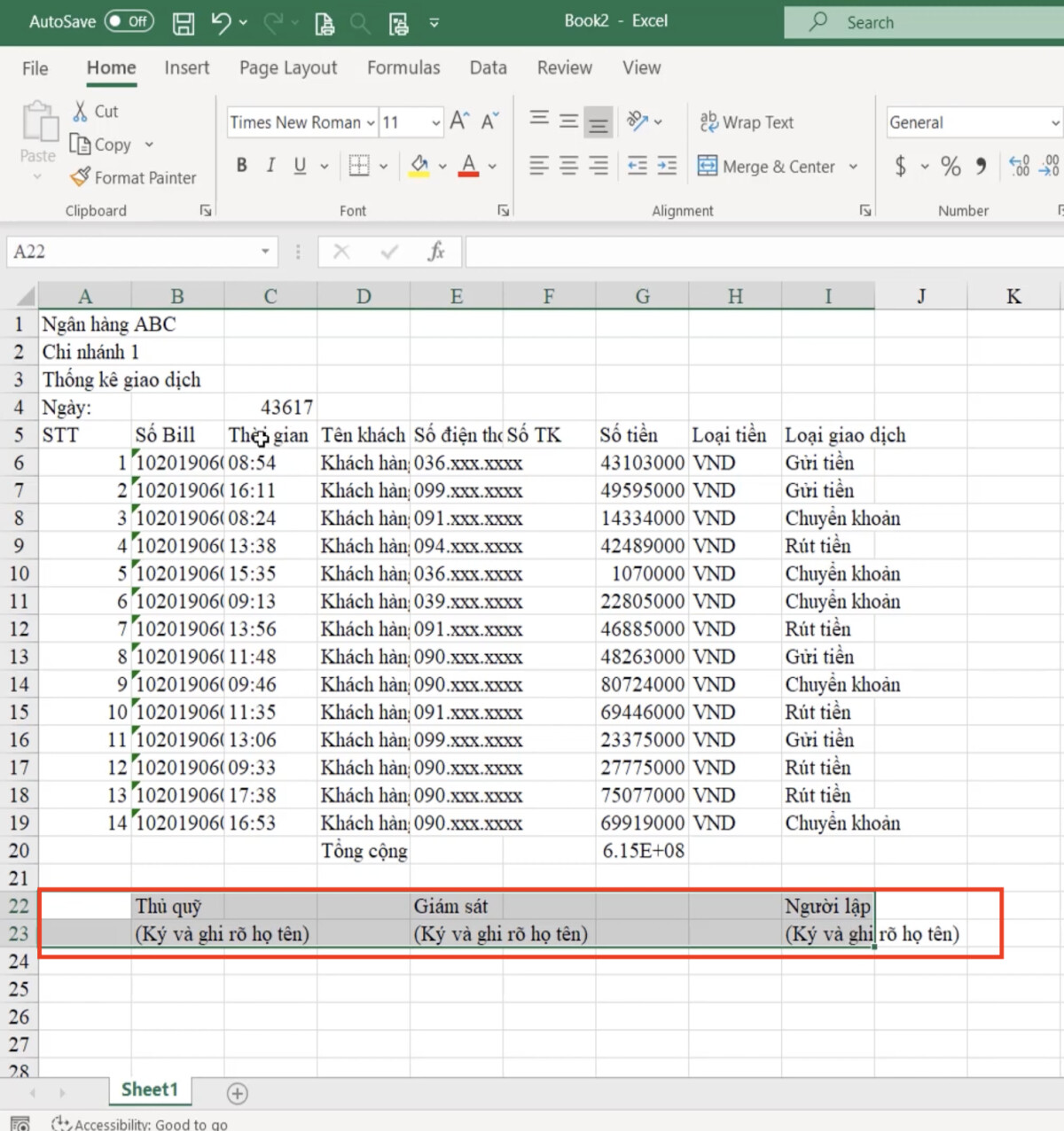Click Merge & Center

[767, 167]
